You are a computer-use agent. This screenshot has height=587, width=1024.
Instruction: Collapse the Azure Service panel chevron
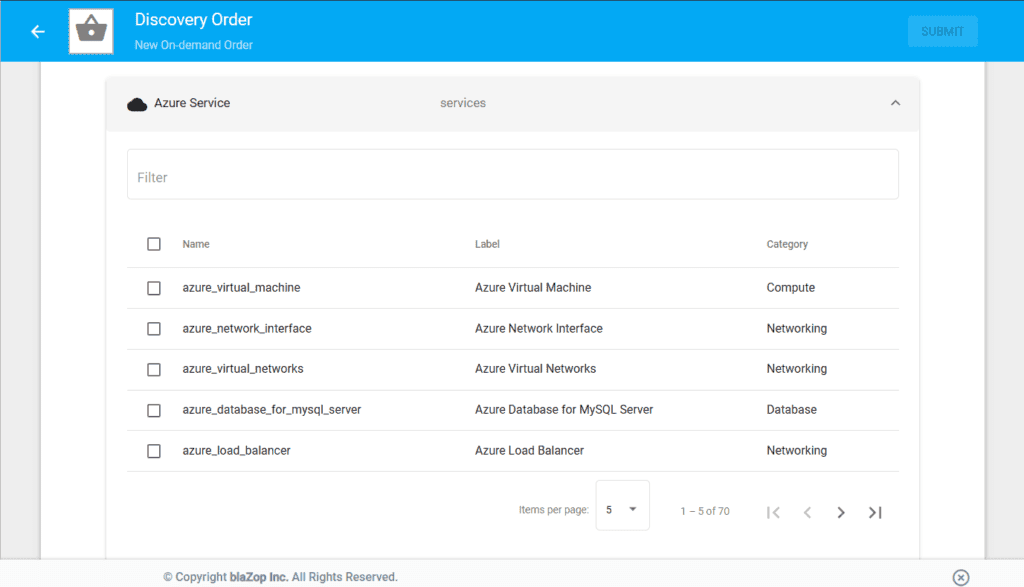[x=895, y=103]
